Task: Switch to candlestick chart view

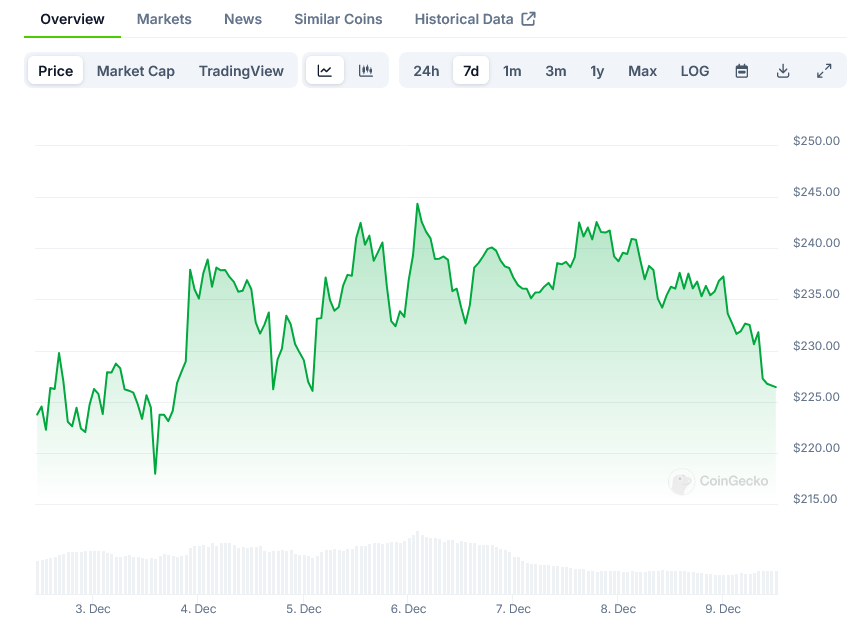Action: pyautogui.click(x=366, y=71)
